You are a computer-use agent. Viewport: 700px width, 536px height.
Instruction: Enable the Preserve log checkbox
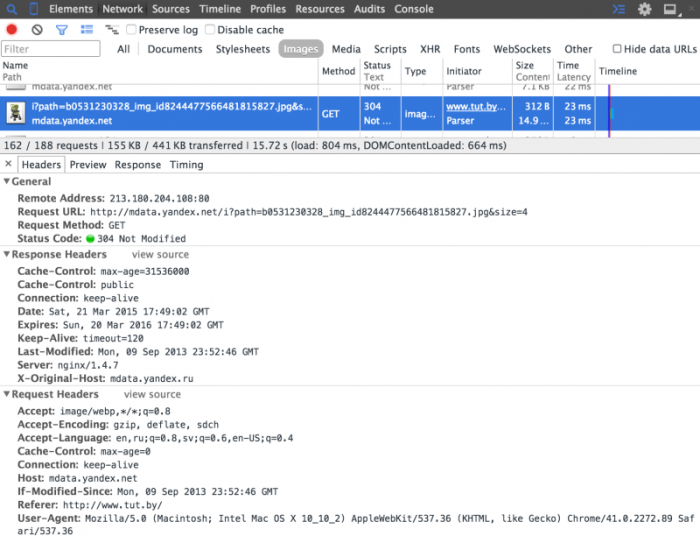[131, 29]
